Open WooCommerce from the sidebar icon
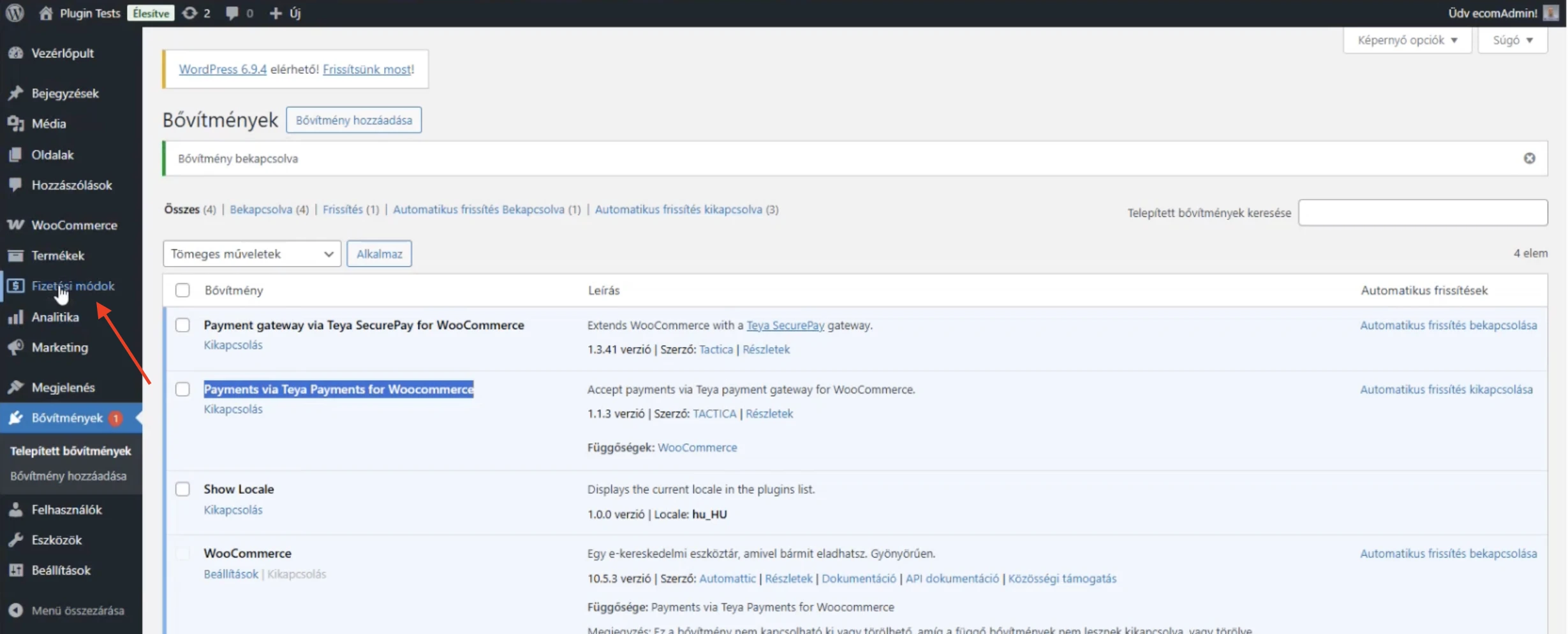The image size is (1568, 634). coord(16,225)
